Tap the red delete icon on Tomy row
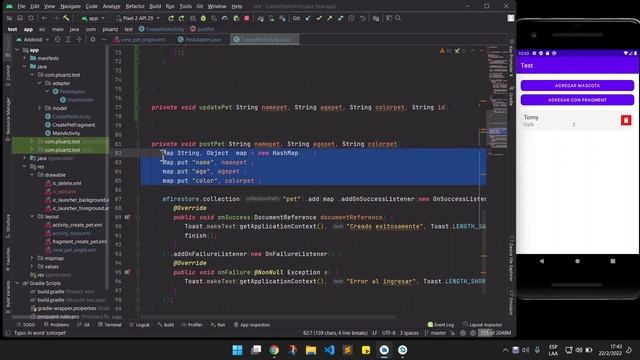The image size is (640, 360). click(626, 120)
